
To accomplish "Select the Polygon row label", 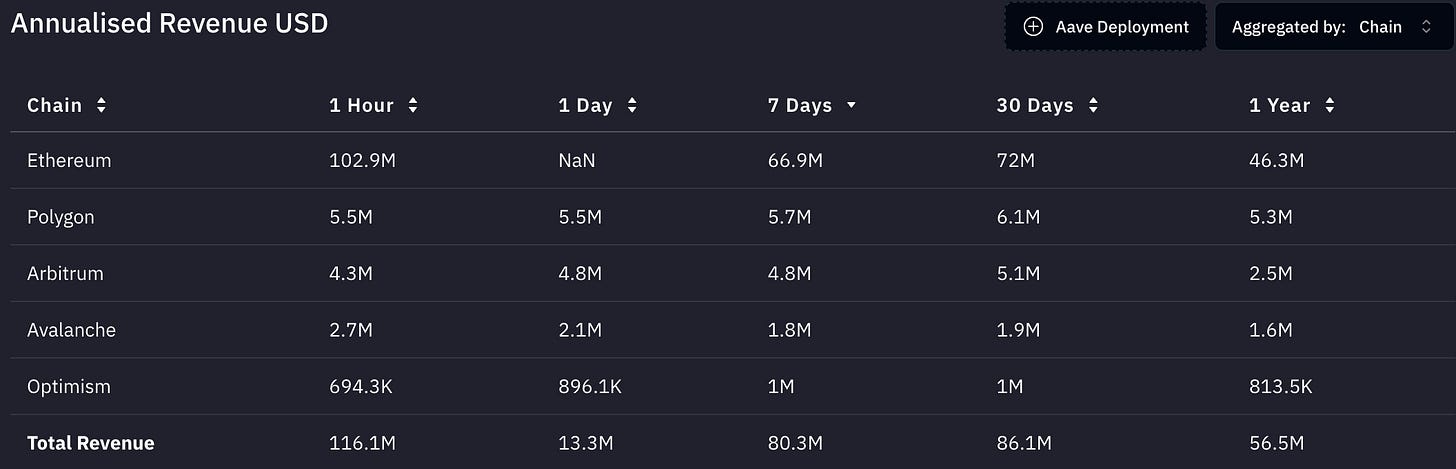I will (x=60, y=216).
